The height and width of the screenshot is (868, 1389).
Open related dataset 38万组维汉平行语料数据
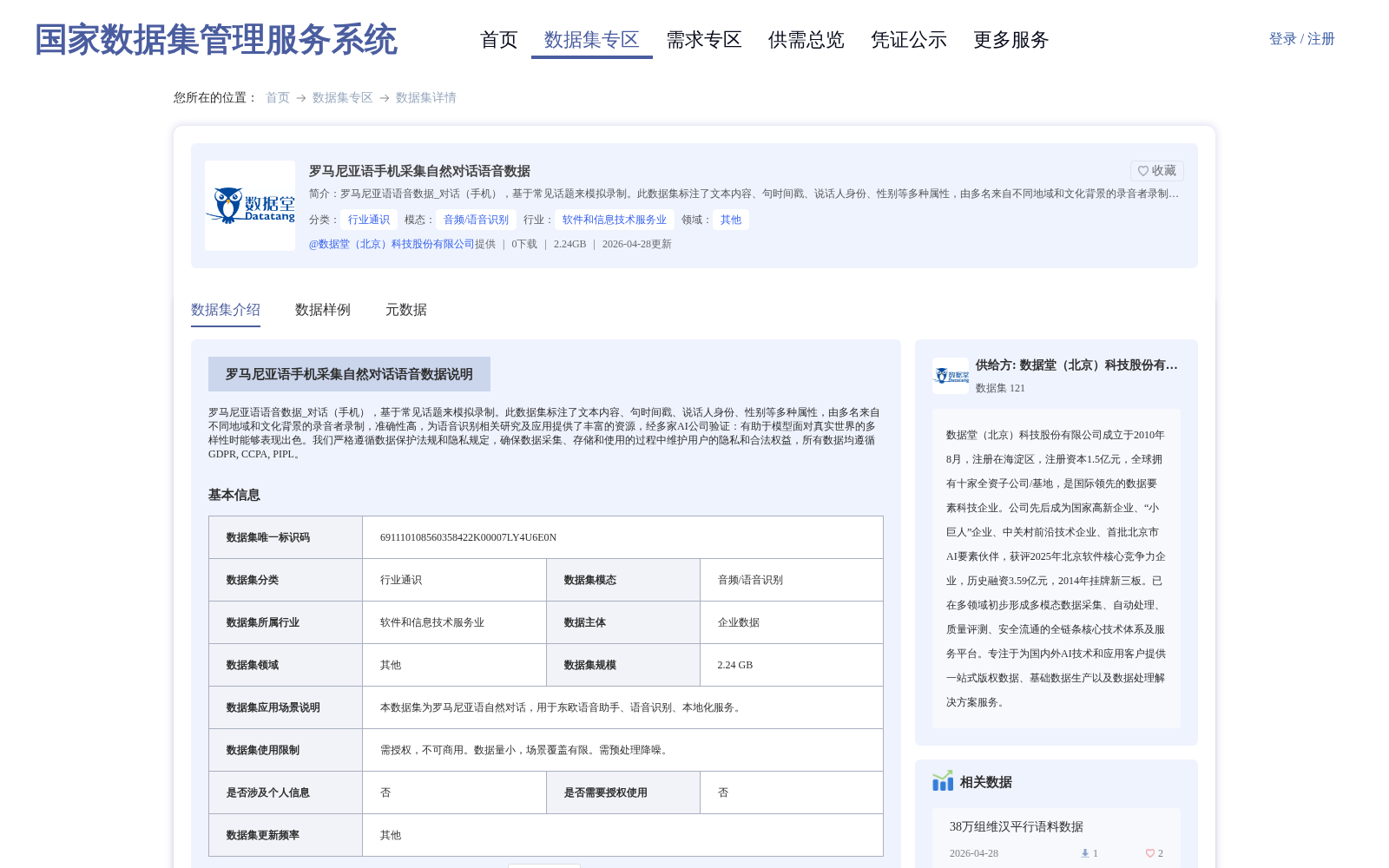click(1017, 826)
